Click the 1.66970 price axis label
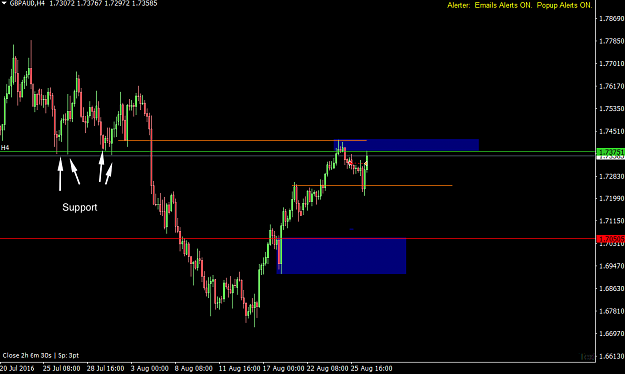Image resolution: width=625 pixels, height=374 pixels. (x=611, y=333)
